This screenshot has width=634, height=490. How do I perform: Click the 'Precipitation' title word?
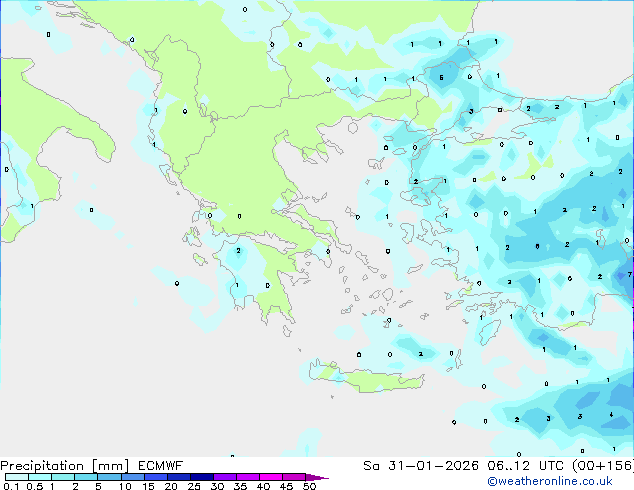coord(42,466)
